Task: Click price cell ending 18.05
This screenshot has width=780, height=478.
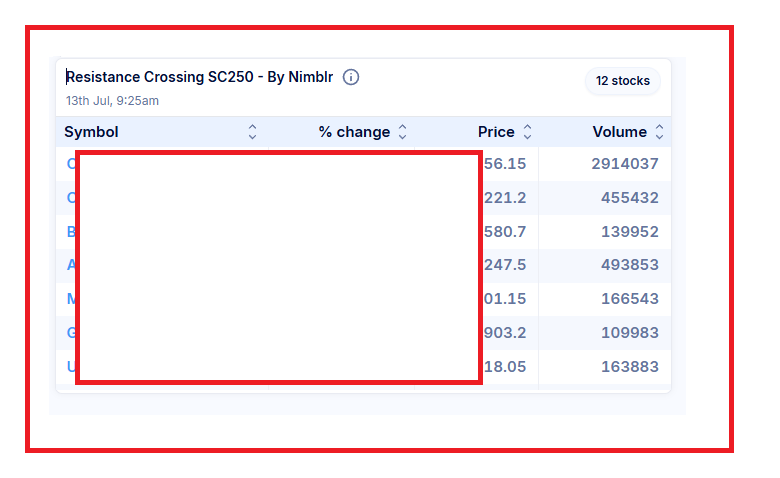Action: click(505, 367)
